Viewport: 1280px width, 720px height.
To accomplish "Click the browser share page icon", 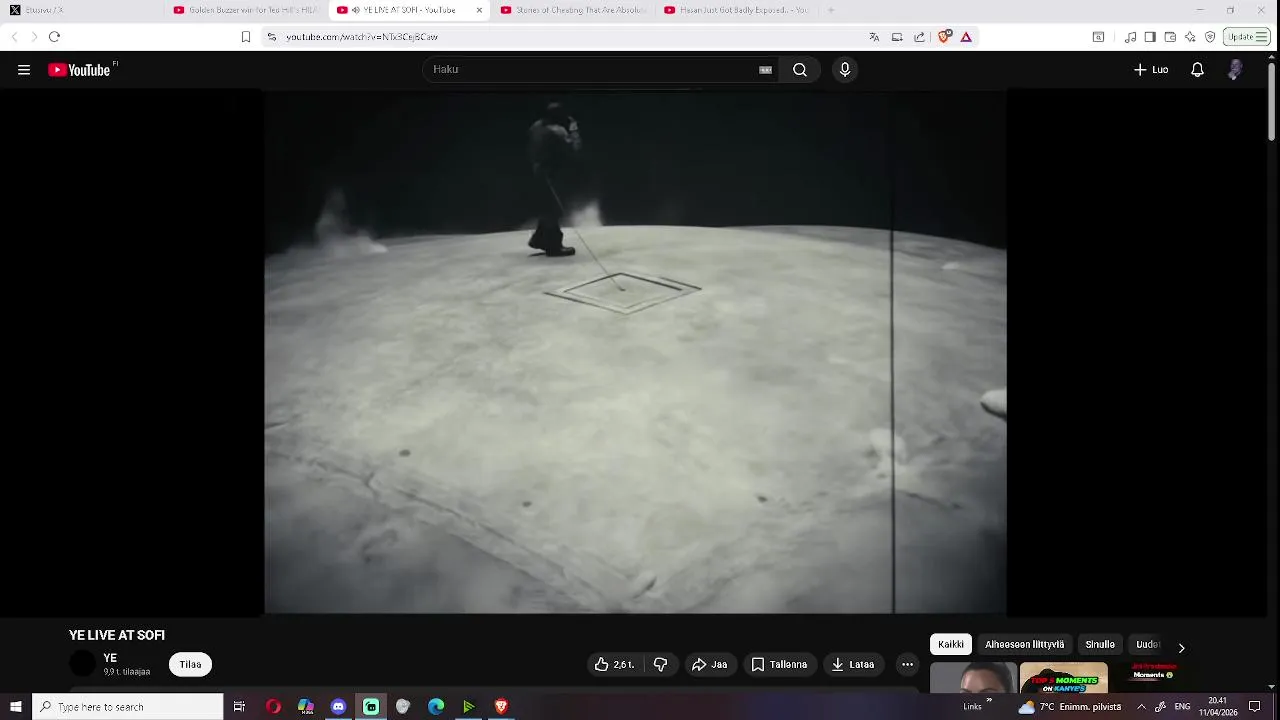I will point(919,37).
